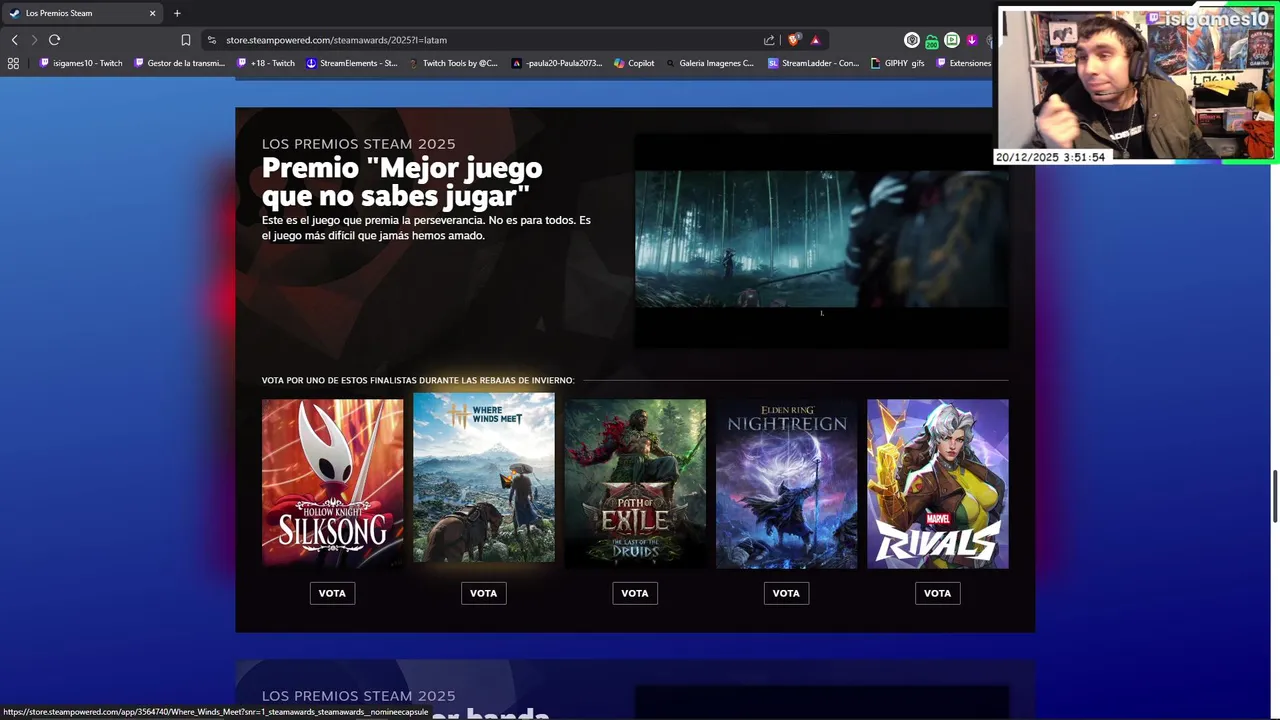1280x720 pixels.
Task: Open the bookmarks apps grid icon
Action: 13,63
